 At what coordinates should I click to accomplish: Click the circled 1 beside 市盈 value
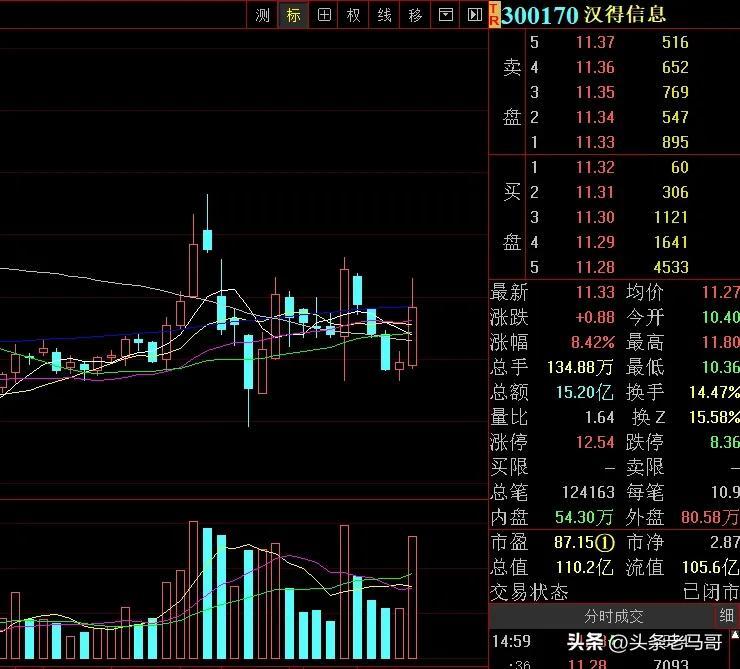tap(605, 543)
